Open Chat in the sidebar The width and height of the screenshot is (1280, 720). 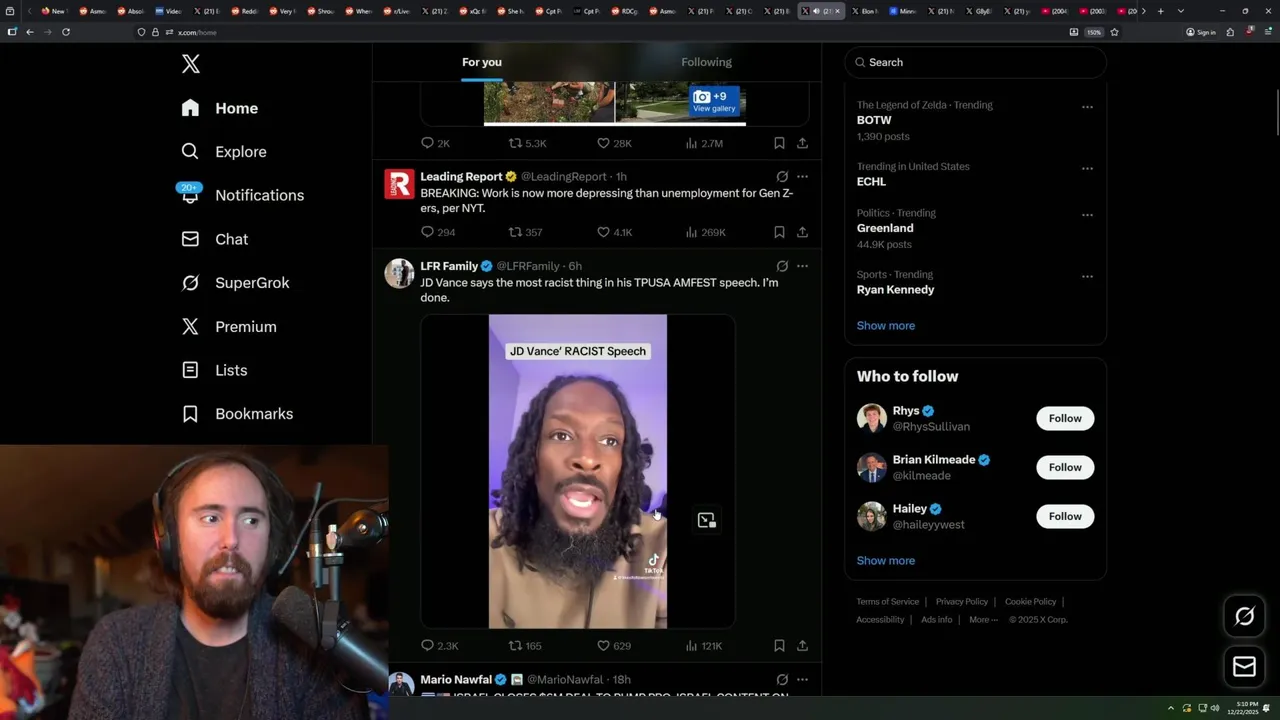pyautogui.click(x=215, y=239)
